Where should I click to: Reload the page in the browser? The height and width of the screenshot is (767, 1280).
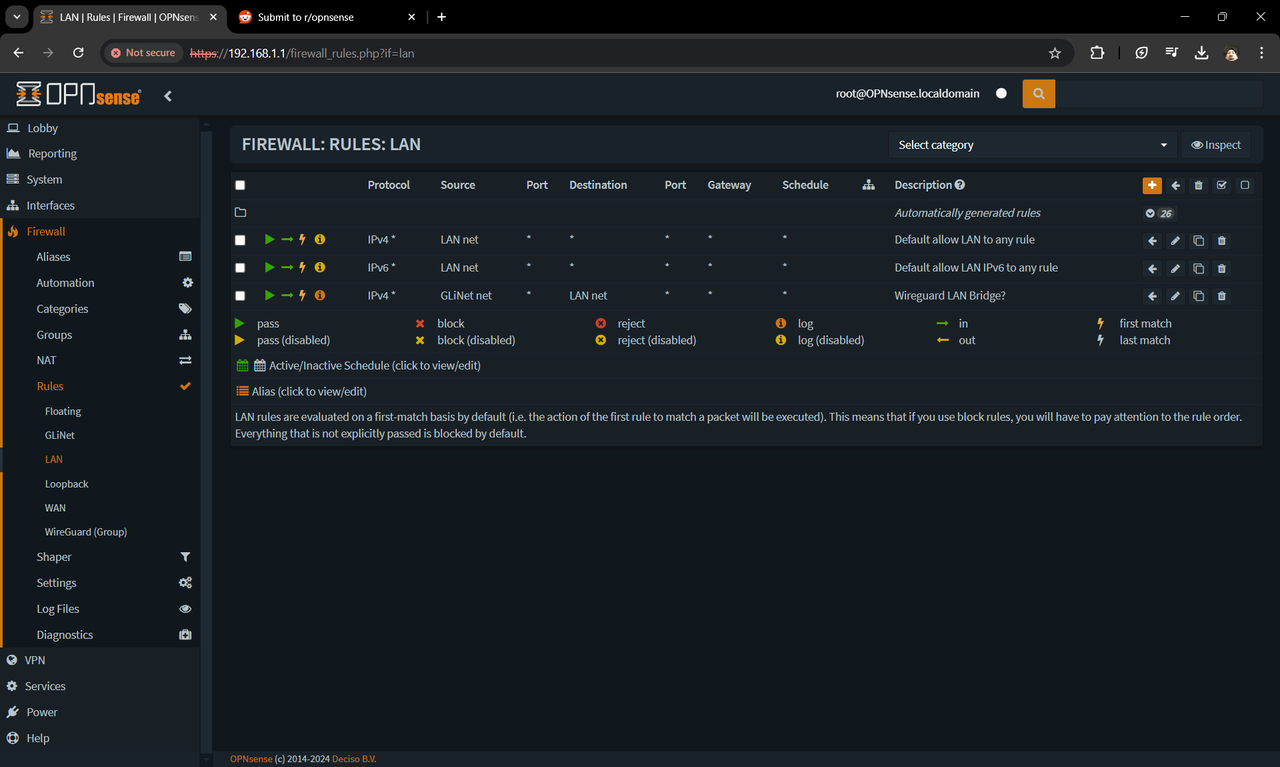click(x=79, y=53)
